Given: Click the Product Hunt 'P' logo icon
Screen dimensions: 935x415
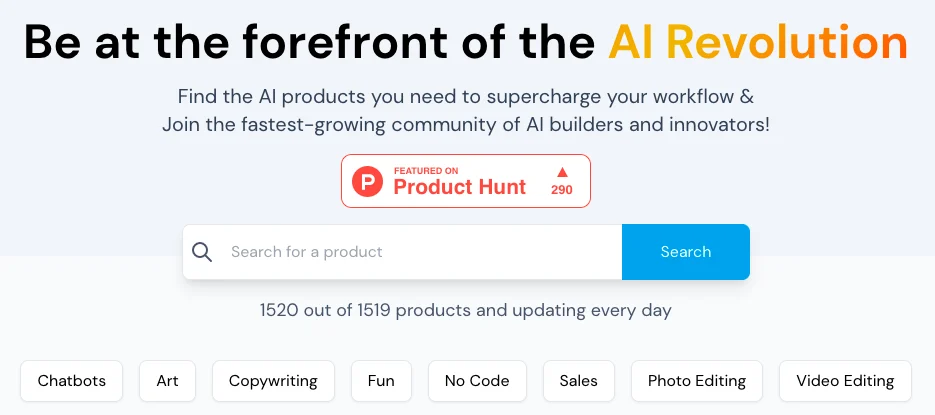Looking at the screenshot, I should pos(368,181).
